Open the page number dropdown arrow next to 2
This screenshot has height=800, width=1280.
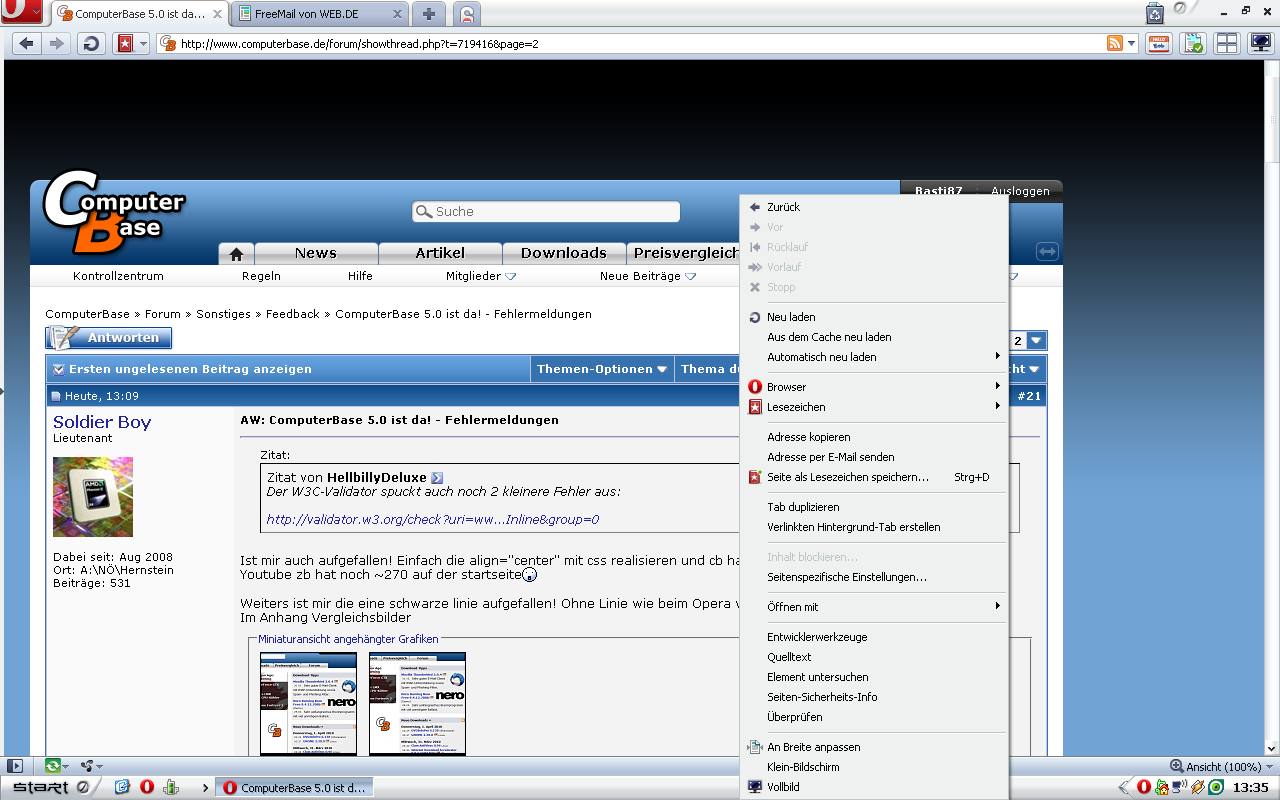coord(1037,341)
